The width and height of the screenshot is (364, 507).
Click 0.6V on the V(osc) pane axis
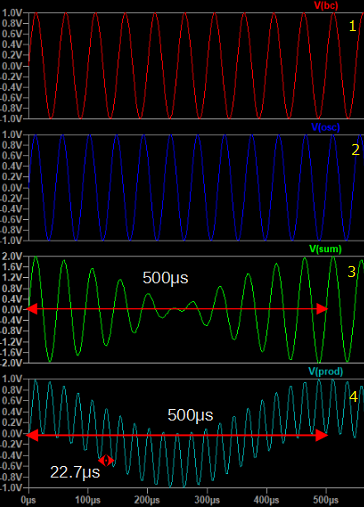12,156
